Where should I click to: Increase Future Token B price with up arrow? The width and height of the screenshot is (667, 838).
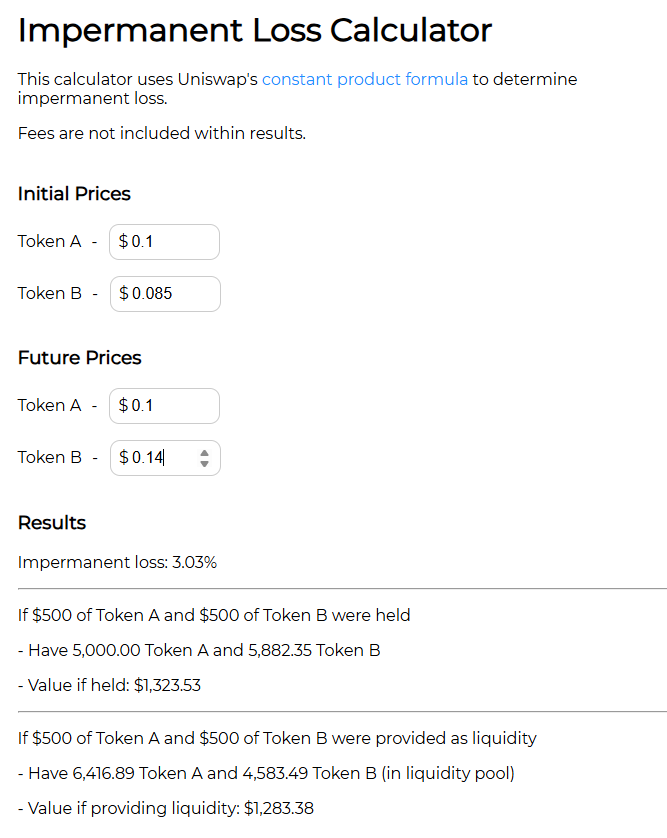[205, 452]
